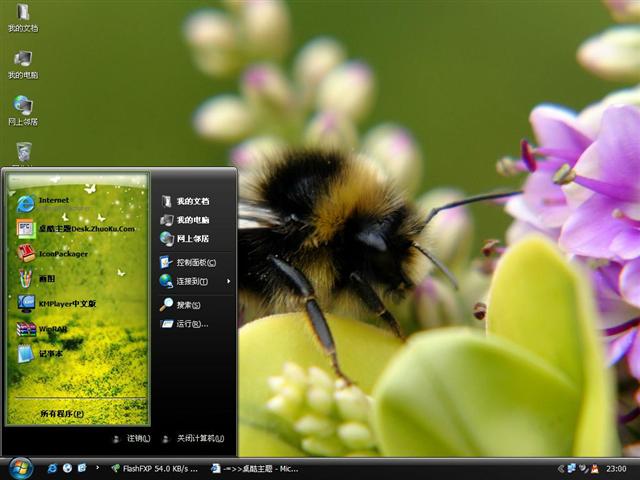Open 记事本 notepad in Start menu
640x480 pixels.
coord(40,354)
